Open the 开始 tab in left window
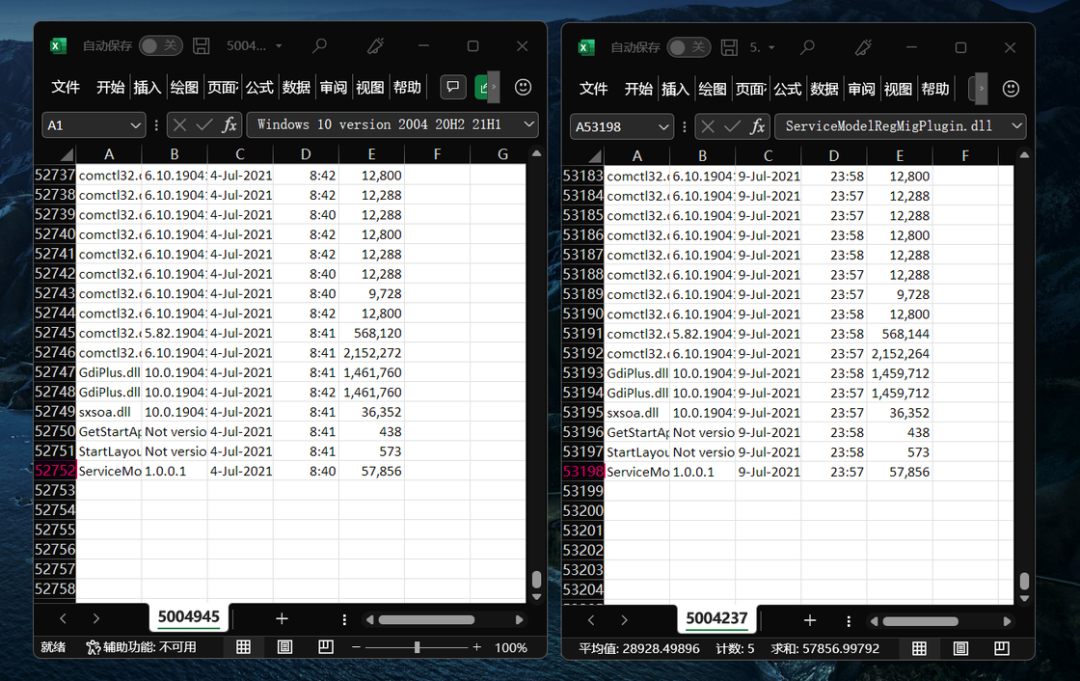1080x681 pixels. click(110, 87)
